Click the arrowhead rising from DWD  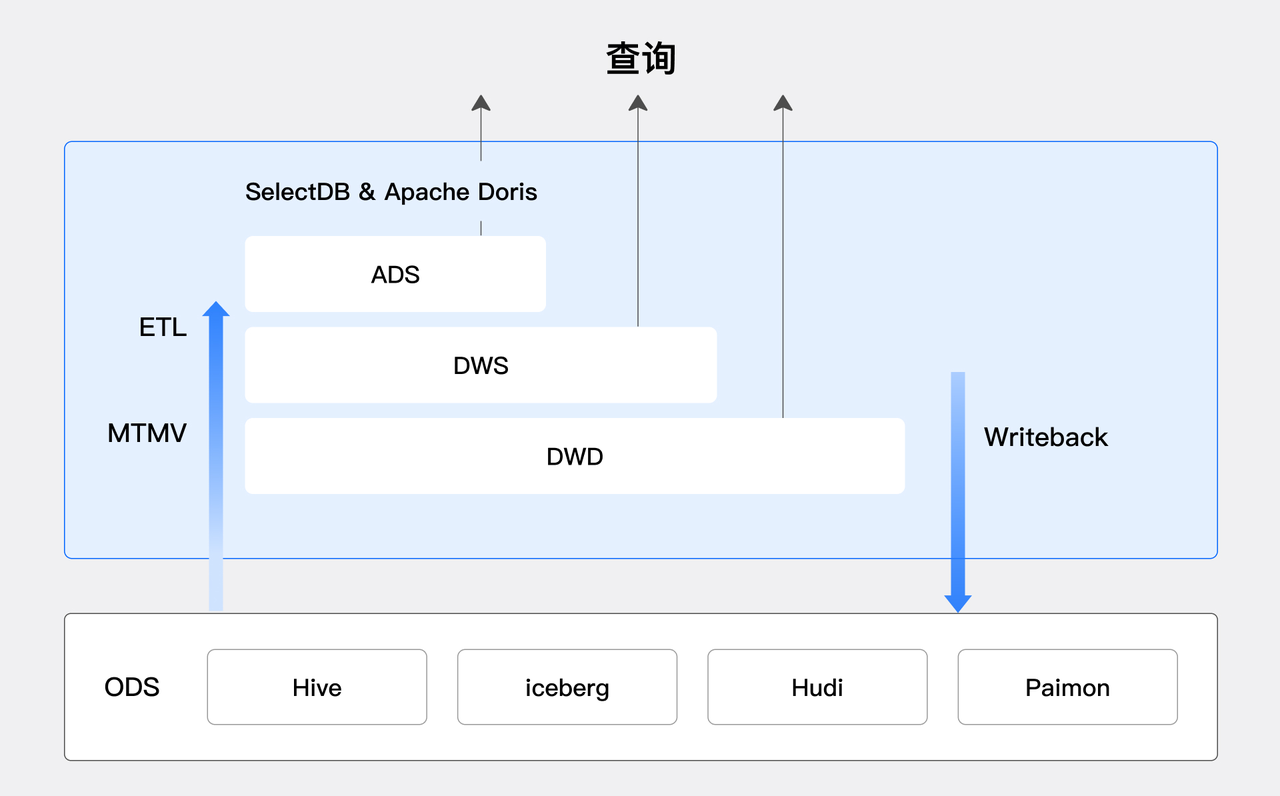783,102
